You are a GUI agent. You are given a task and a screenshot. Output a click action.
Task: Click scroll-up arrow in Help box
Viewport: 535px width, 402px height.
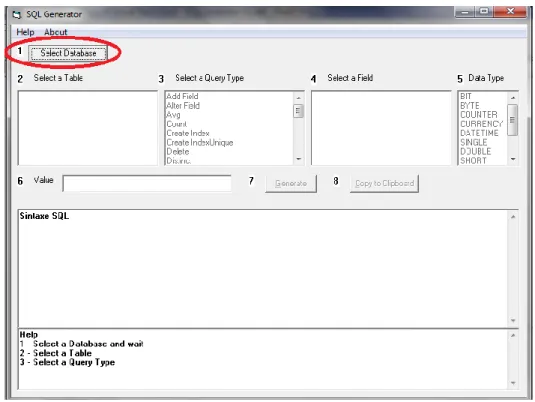pos(513,335)
